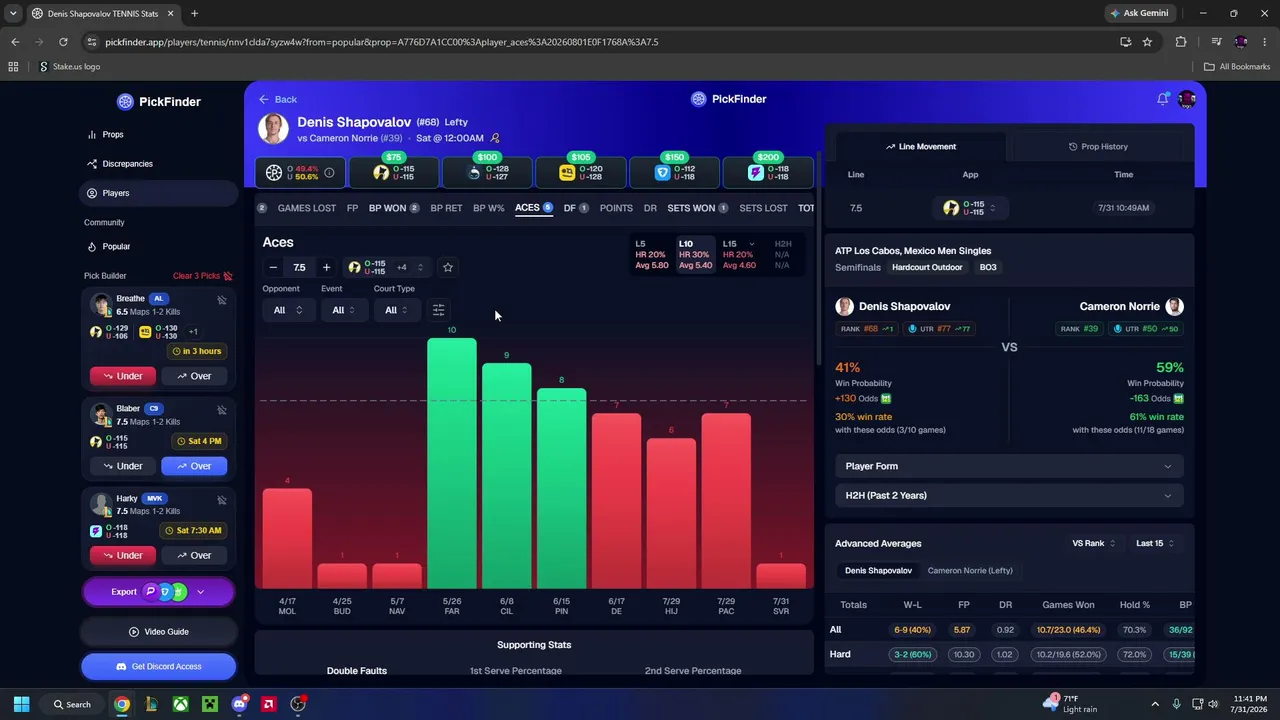Choose Under for the Breathe pick
1280x720 pixels.
click(x=122, y=376)
